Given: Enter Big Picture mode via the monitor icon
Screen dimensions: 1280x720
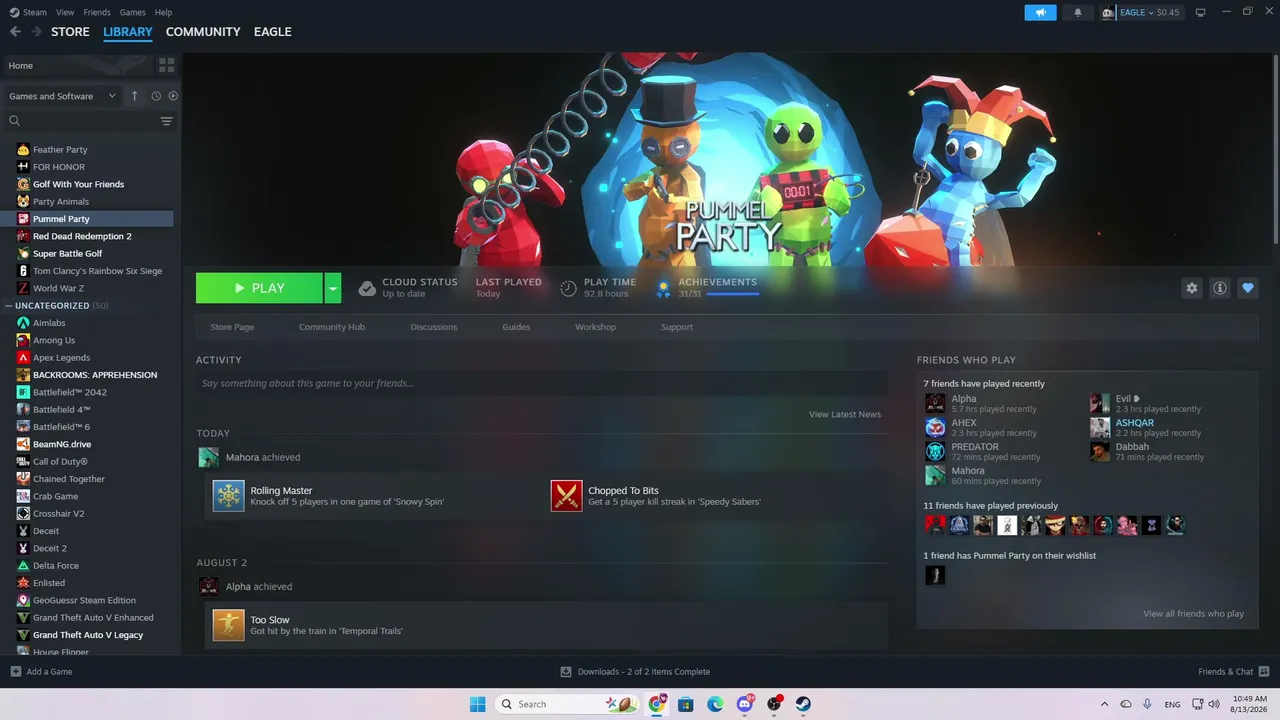Looking at the screenshot, I should click(x=1200, y=12).
